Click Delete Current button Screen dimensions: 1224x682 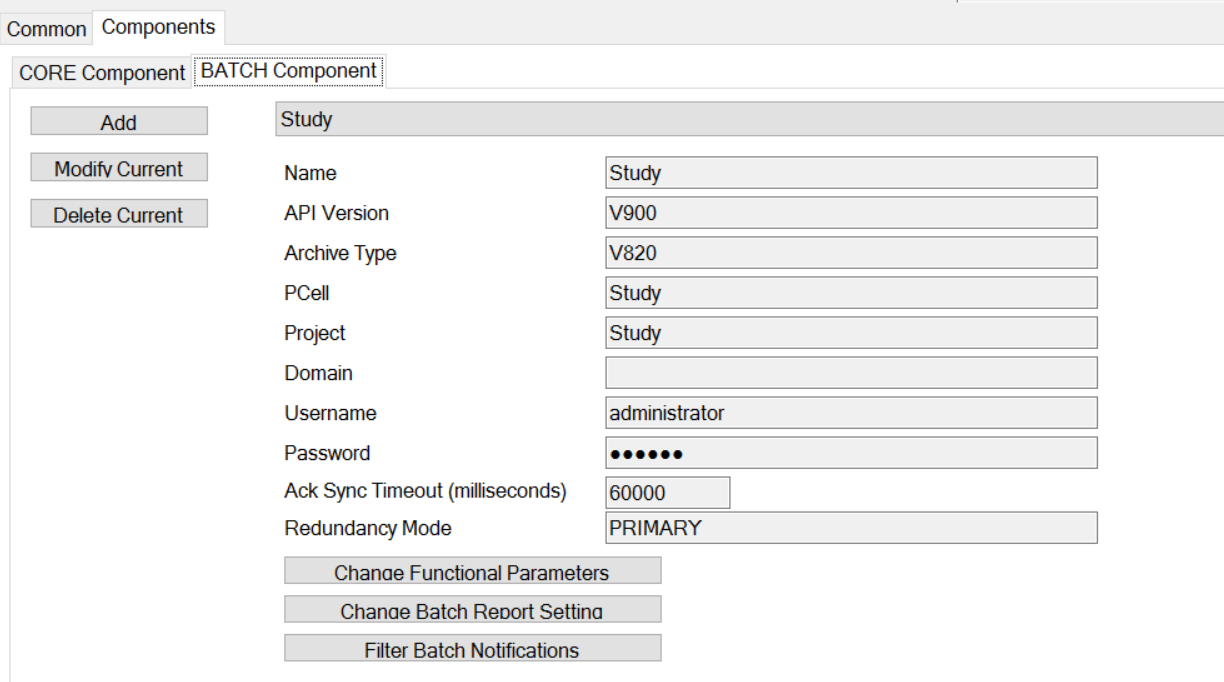[x=119, y=215]
